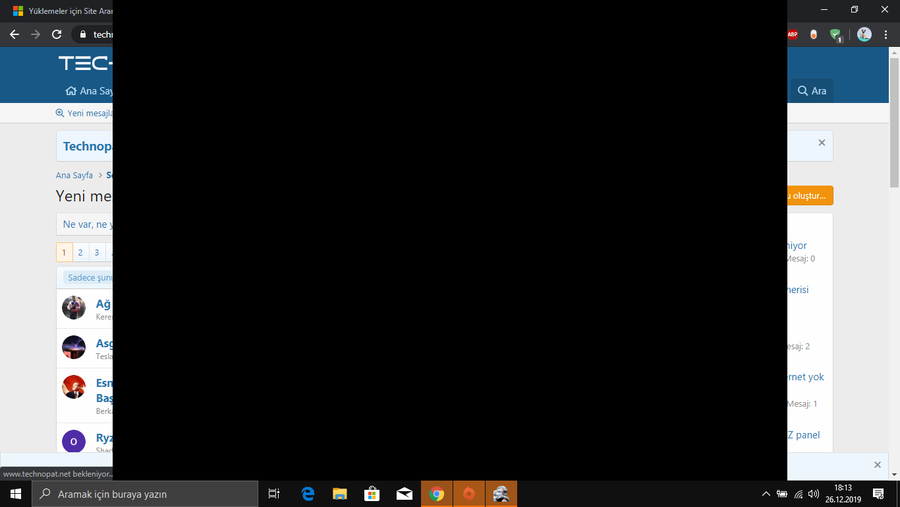
Task: Open the Yeni mesajlar link
Action: tap(84, 113)
